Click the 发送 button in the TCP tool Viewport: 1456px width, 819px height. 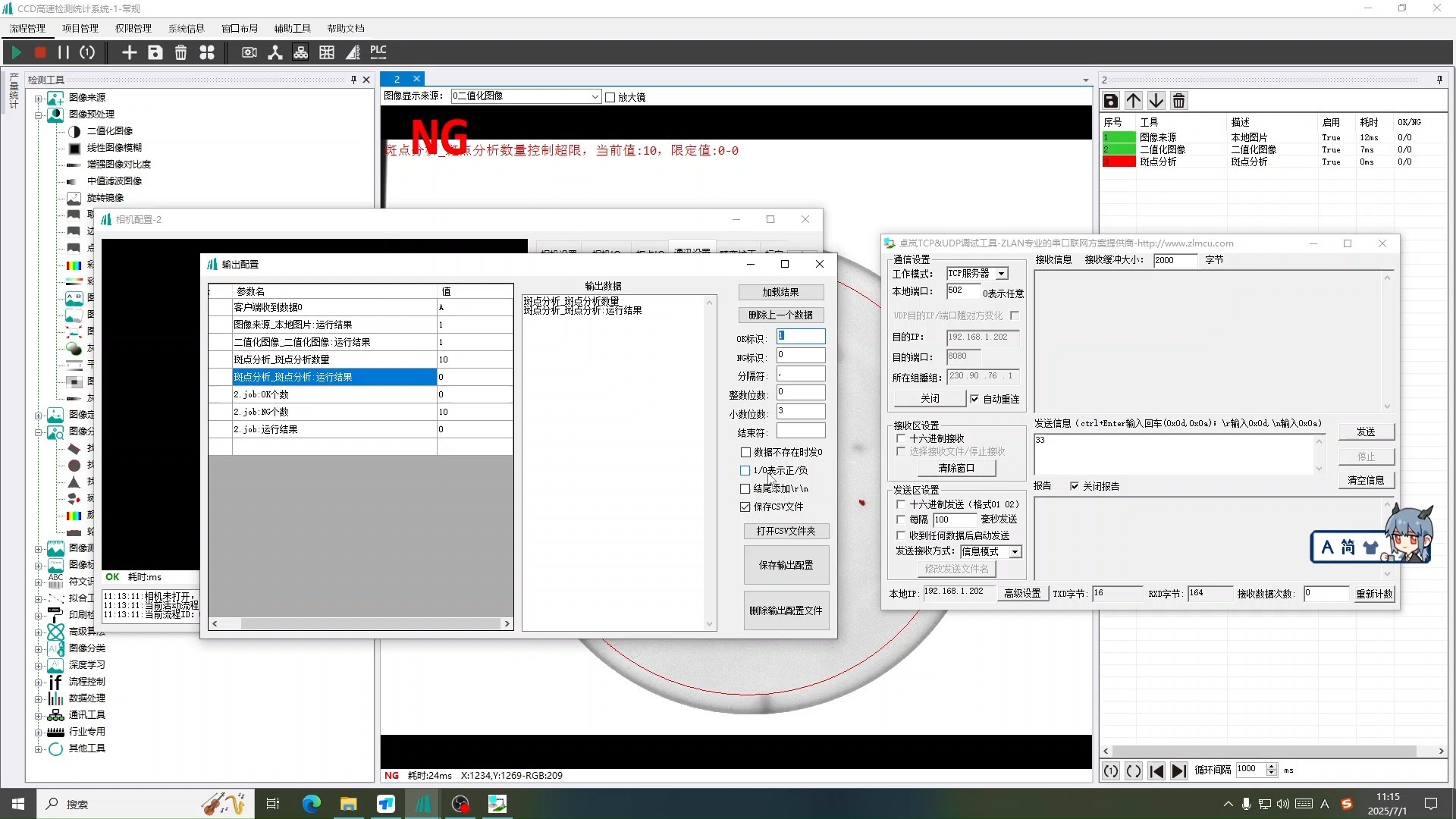tap(1366, 432)
